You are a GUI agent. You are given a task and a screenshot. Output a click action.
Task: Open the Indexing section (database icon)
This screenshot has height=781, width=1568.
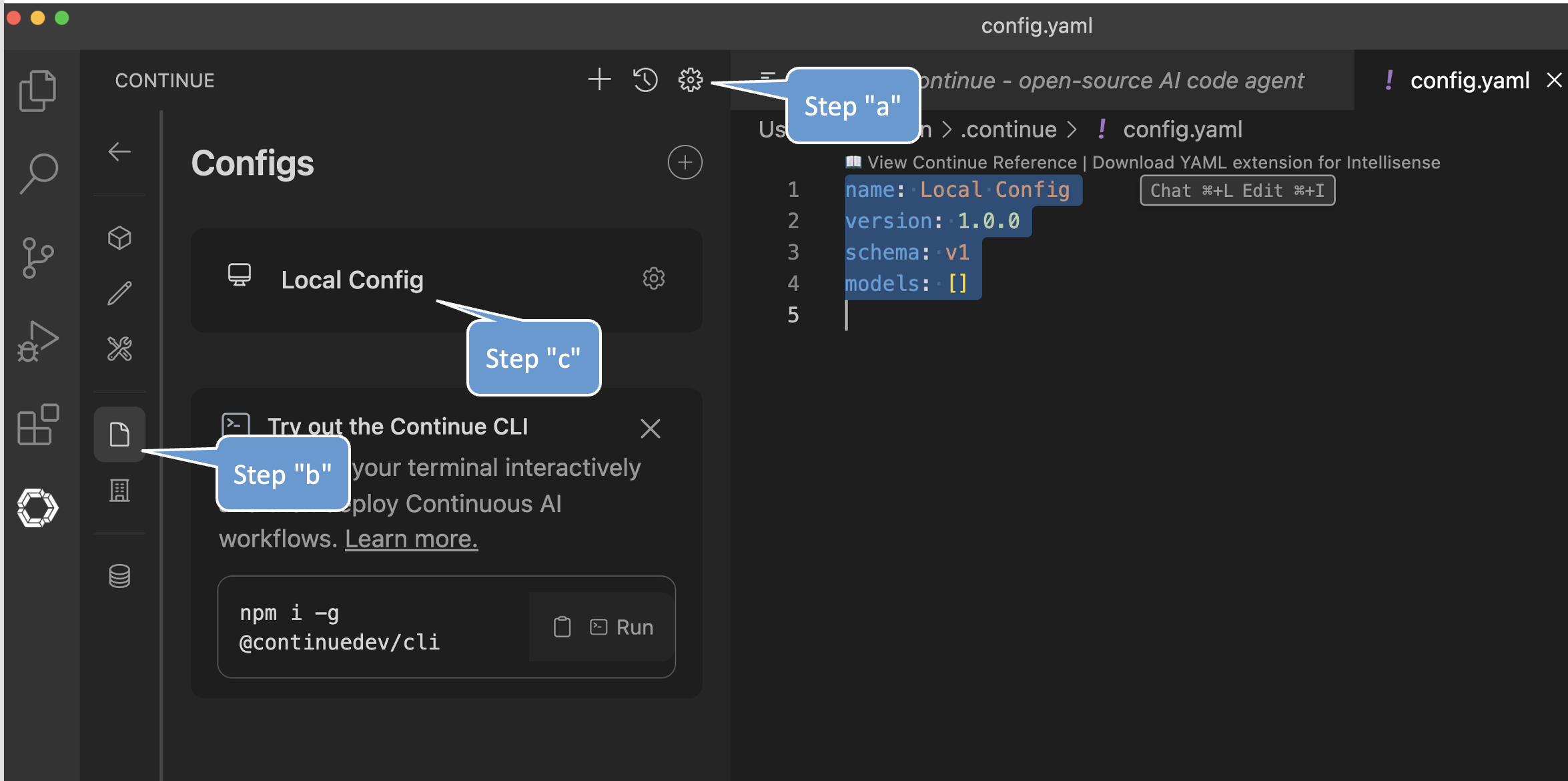(119, 576)
